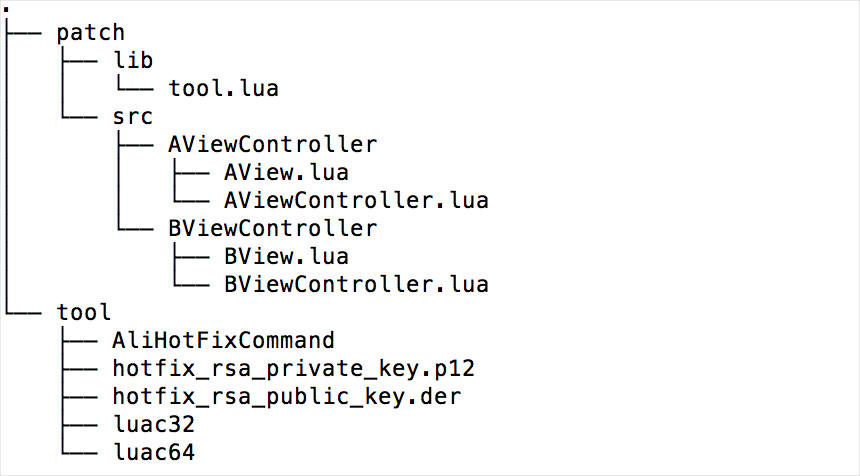
Task: Click the luac64 binary
Action: pos(154,452)
